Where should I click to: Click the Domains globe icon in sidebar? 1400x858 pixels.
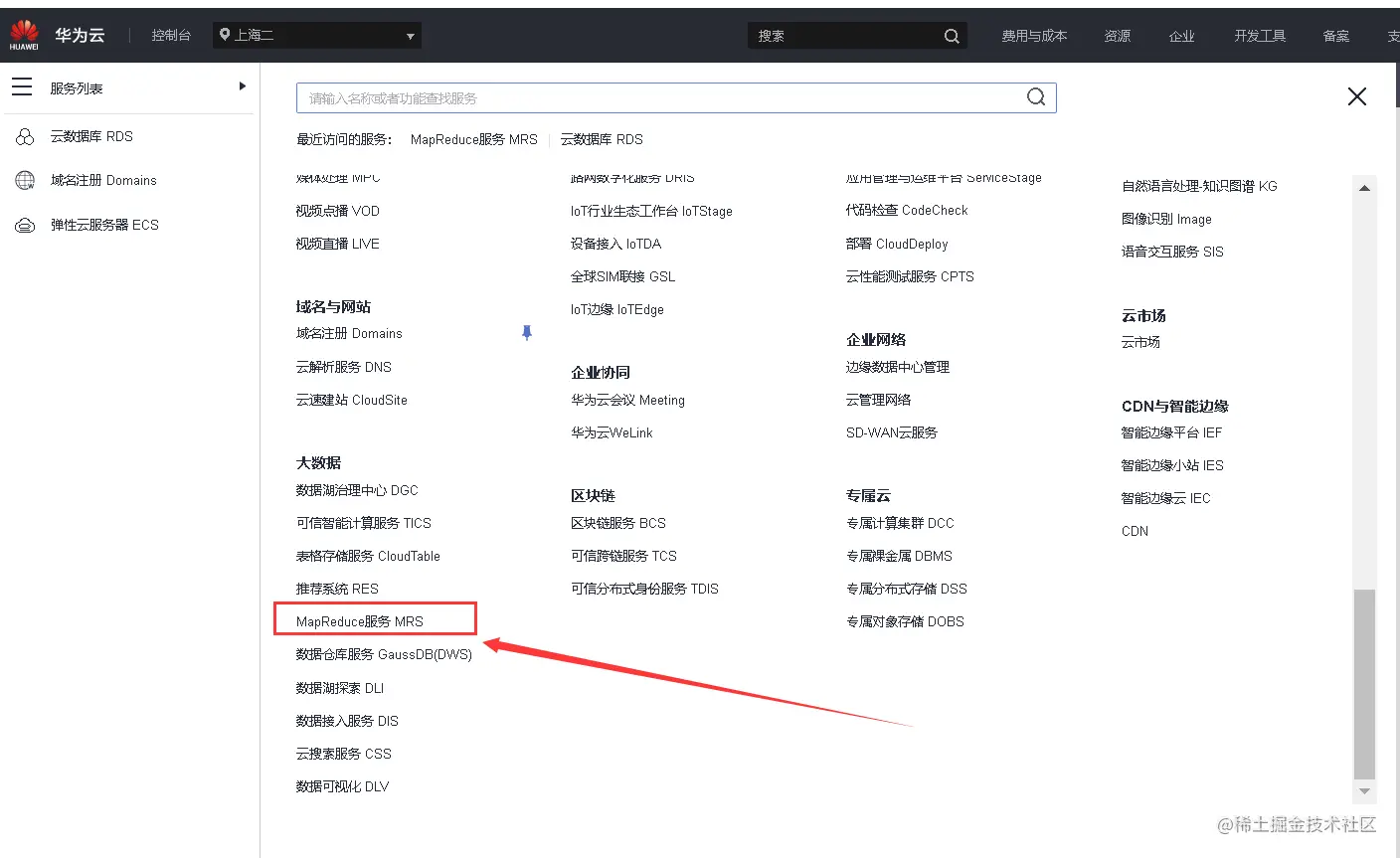pyautogui.click(x=25, y=180)
